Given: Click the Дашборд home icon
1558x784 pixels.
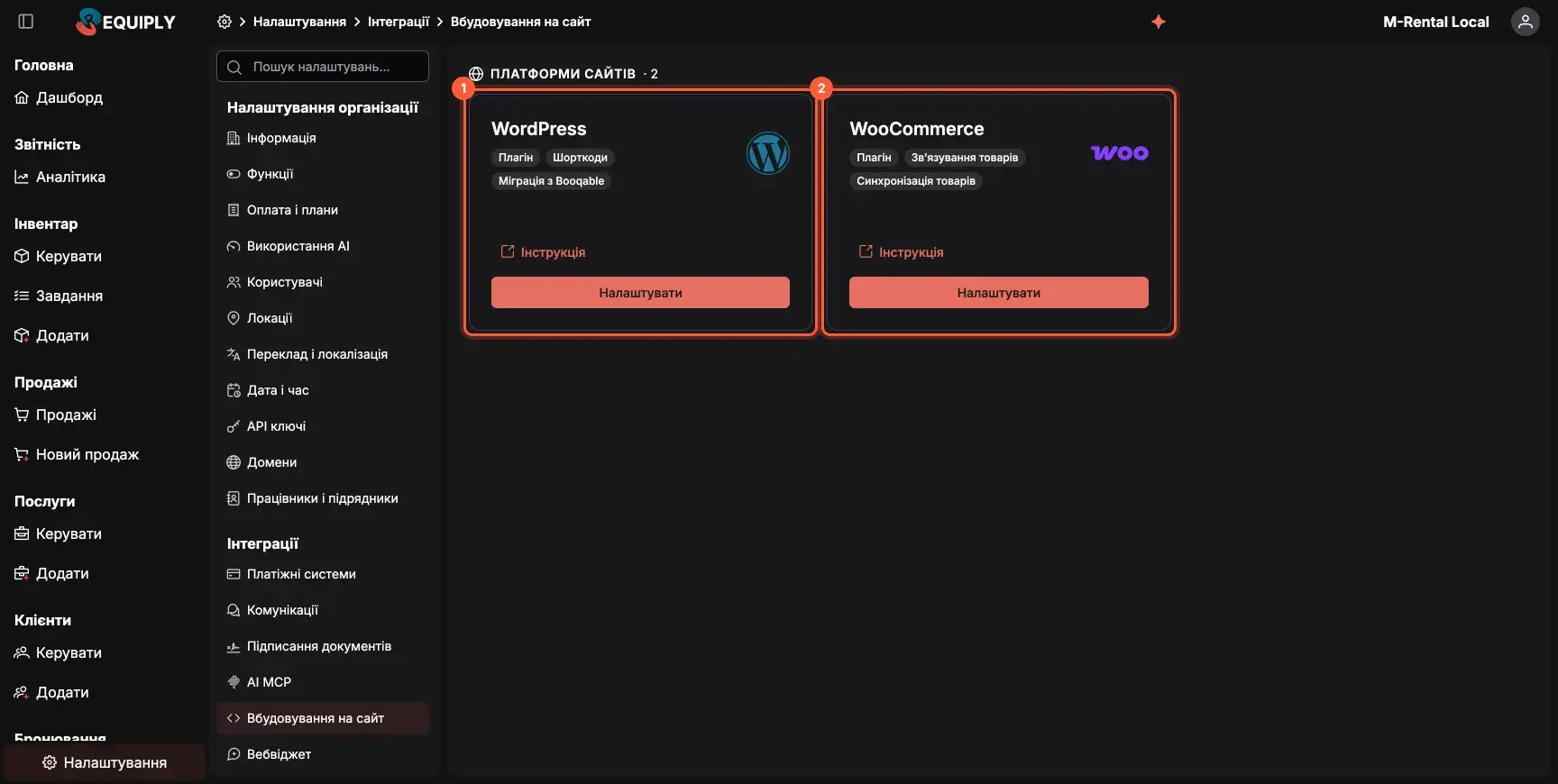Looking at the screenshot, I should tap(22, 97).
